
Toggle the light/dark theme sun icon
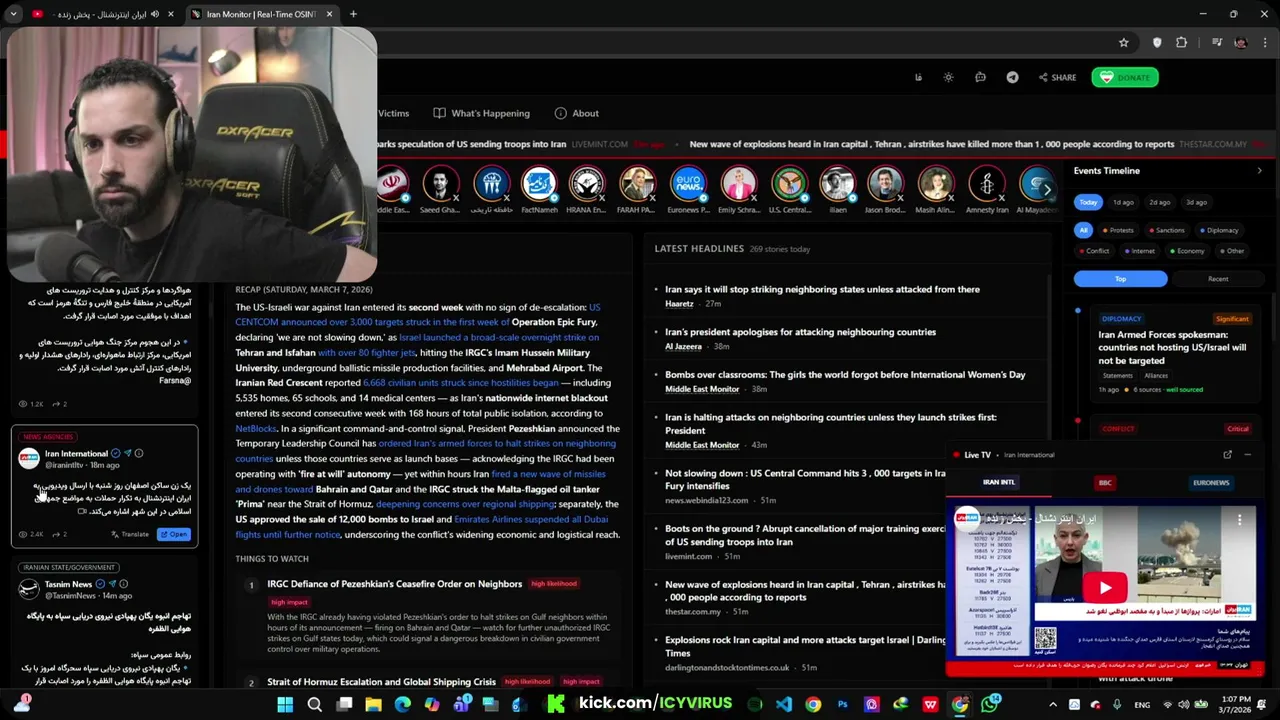(948, 77)
